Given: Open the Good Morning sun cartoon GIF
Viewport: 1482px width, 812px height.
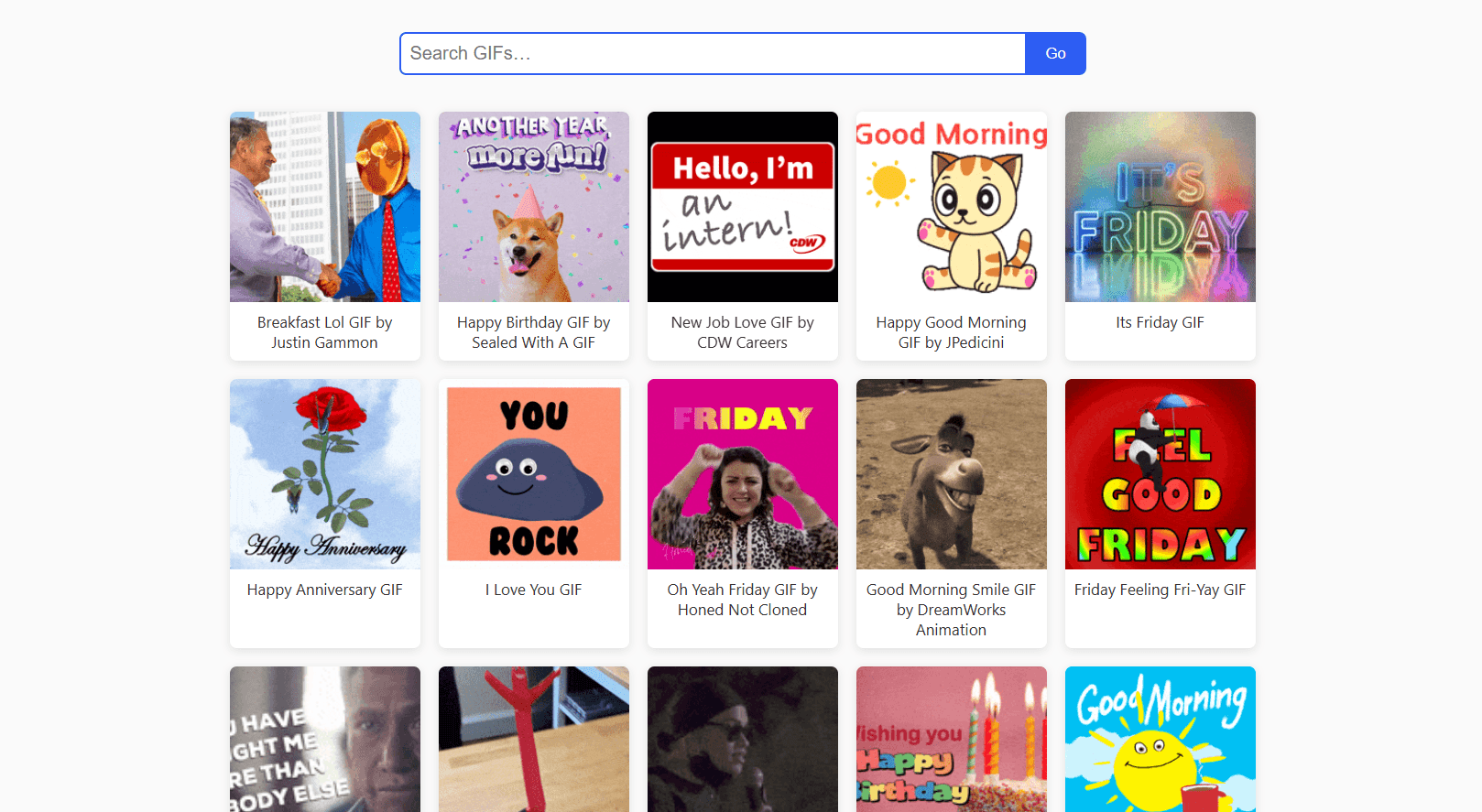Looking at the screenshot, I should pyautogui.click(x=1160, y=740).
